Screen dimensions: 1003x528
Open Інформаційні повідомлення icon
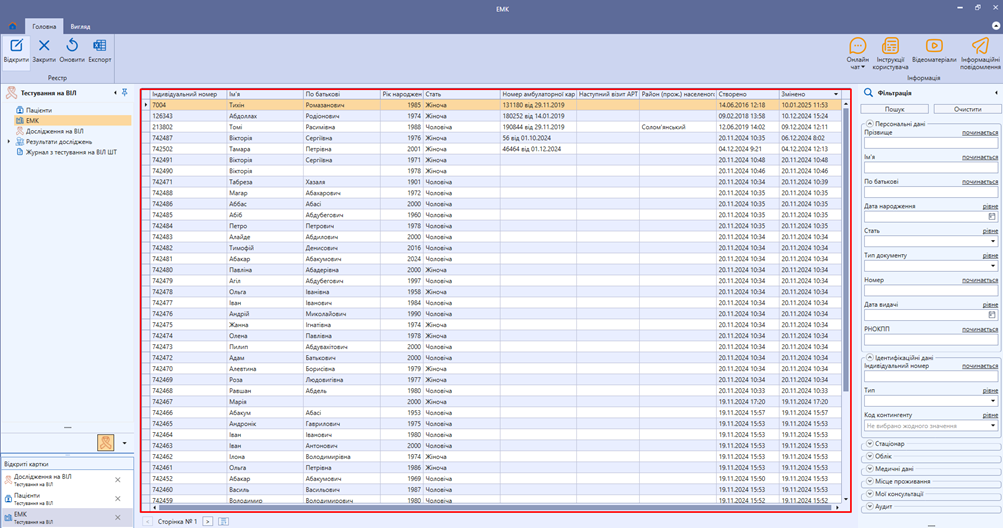(x=980, y=46)
